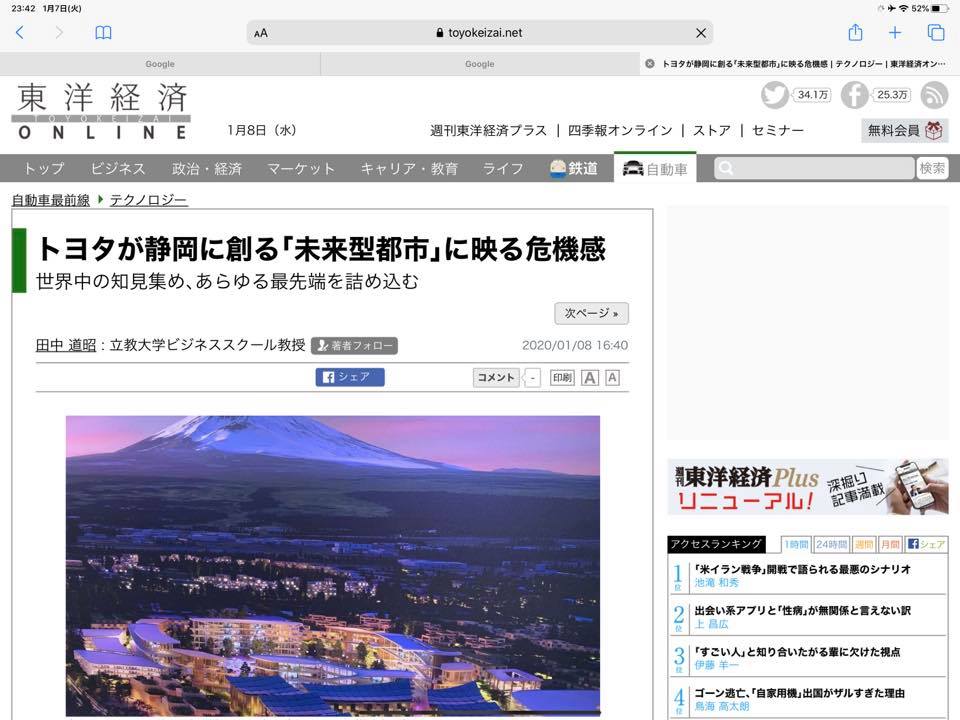The width and height of the screenshot is (960, 720).
Task: Select the トップ navigation item
Action: tap(43, 168)
